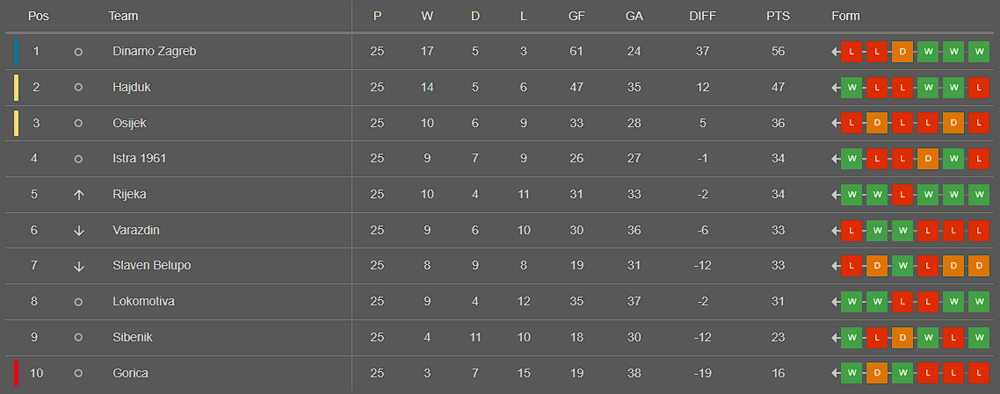Open the Lokomotiva team link
Viewport: 1000px width, 394px height.
point(143,302)
